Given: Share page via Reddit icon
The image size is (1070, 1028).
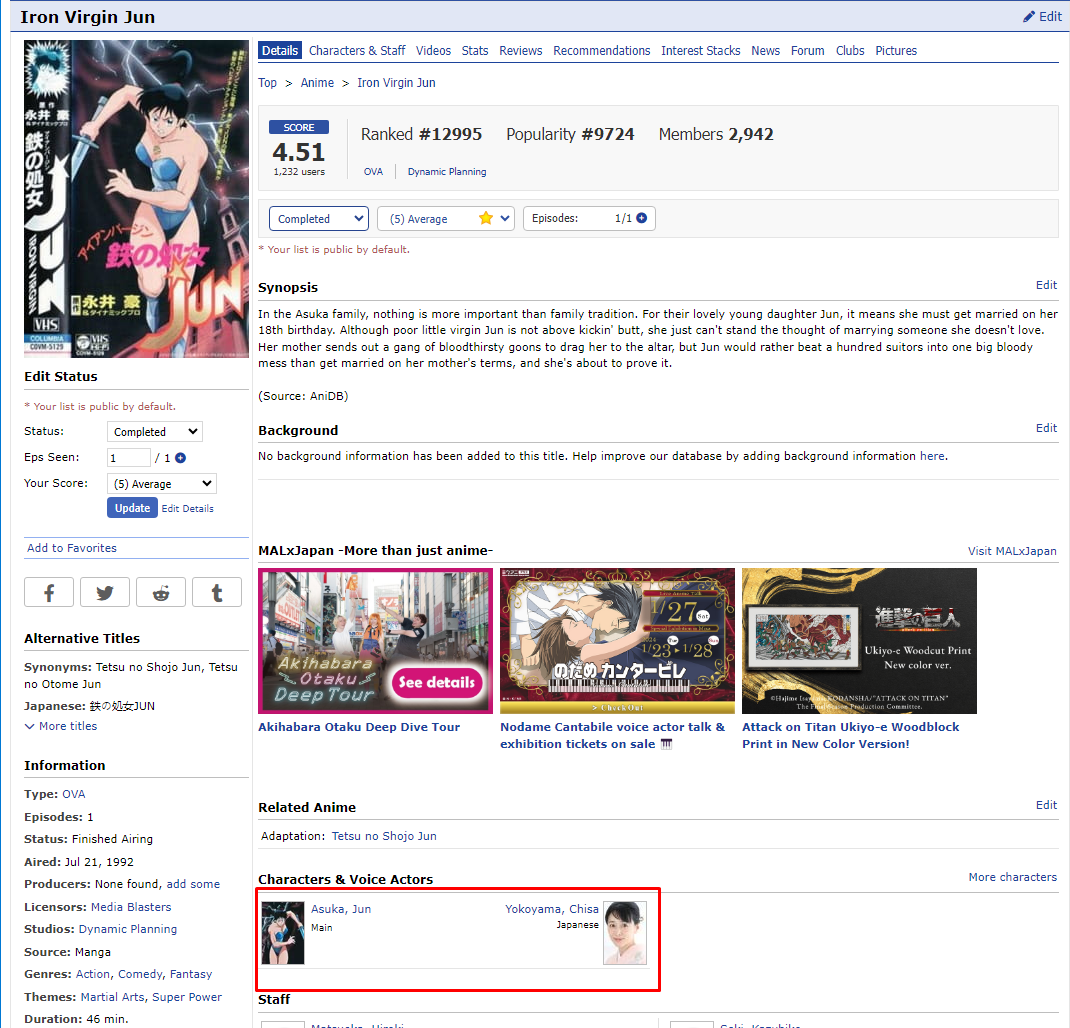Looking at the screenshot, I should pyautogui.click(x=161, y=592).
